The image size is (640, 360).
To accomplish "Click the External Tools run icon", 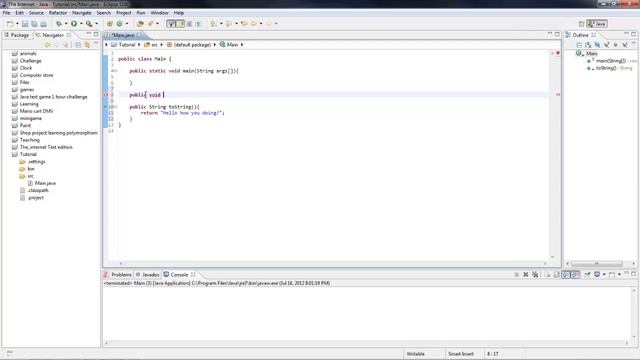I will click(x=89, y=24).
